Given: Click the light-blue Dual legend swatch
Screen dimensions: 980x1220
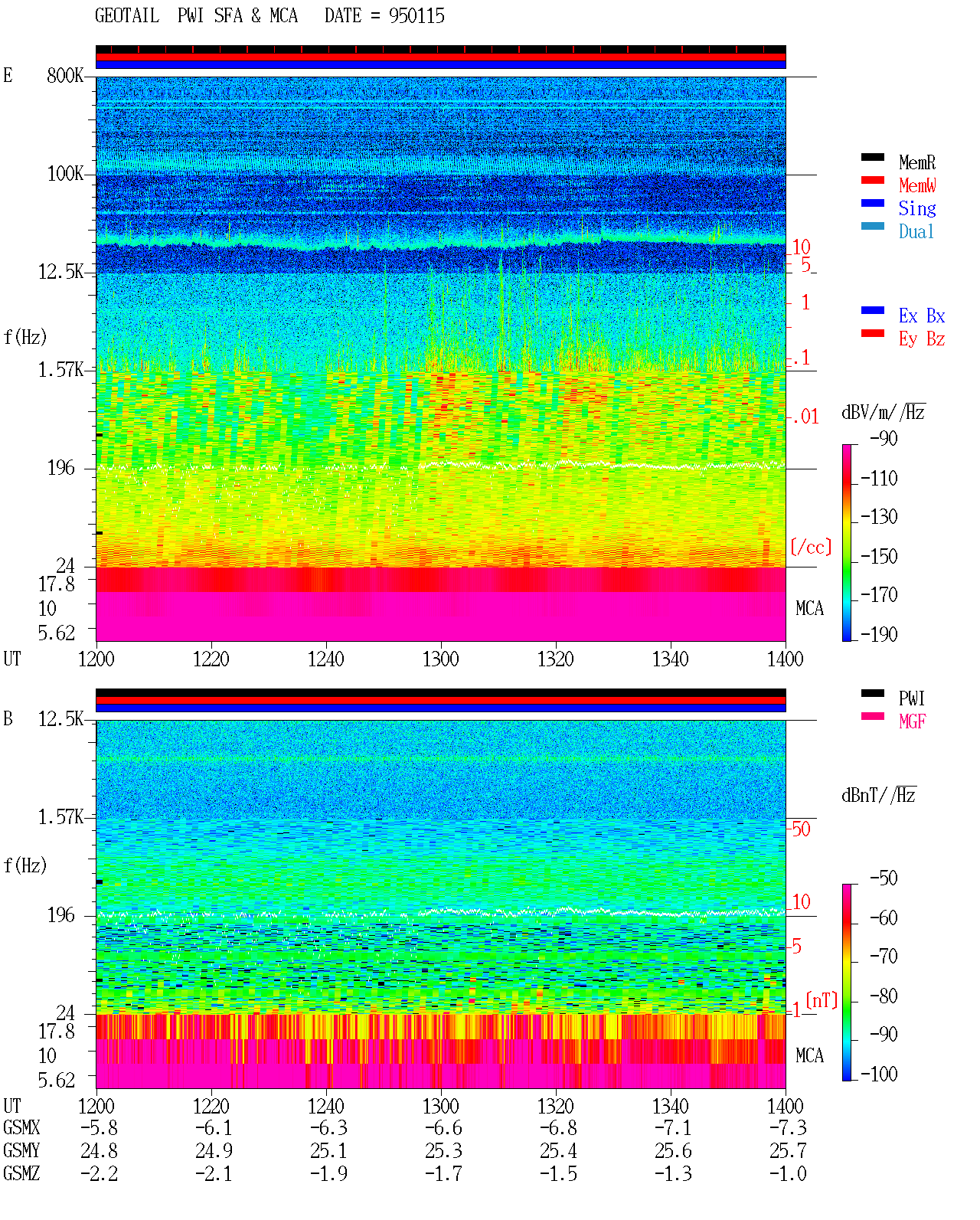Looking at the screenshot, I should point(873,227).
